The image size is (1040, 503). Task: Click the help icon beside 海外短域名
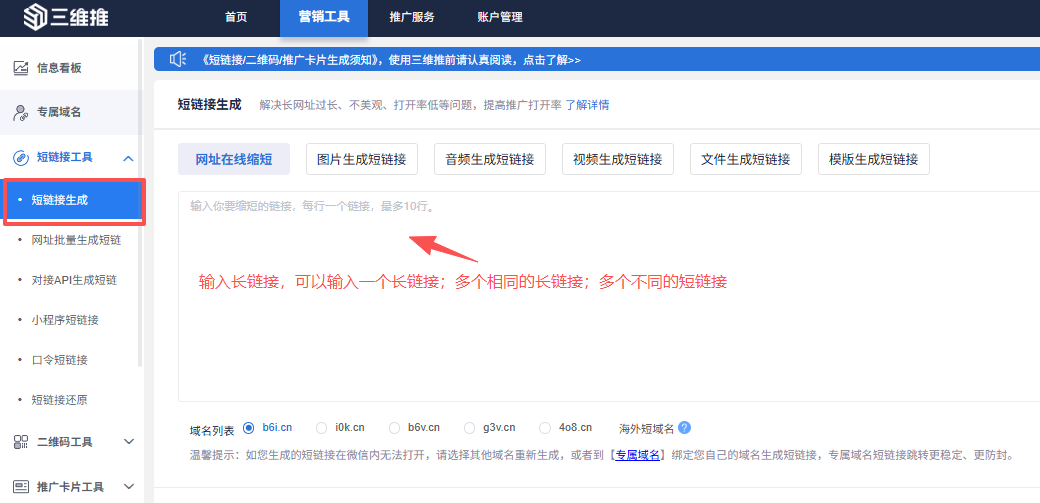point(684,428)
